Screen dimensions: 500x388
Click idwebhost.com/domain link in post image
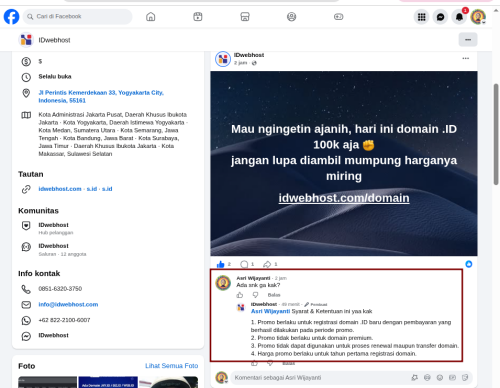pos(344,198)
